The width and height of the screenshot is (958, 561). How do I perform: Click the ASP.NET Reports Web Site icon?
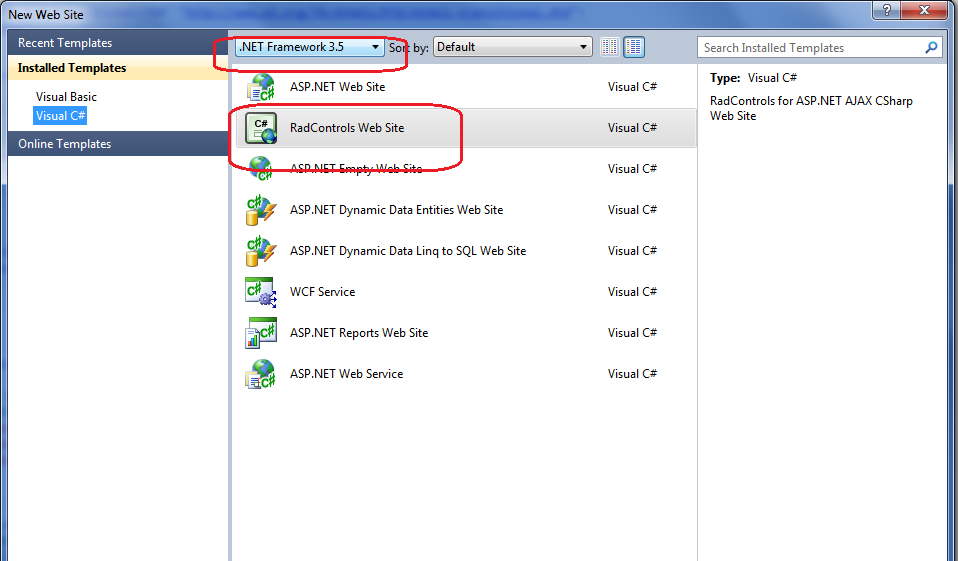click(261, 332)
